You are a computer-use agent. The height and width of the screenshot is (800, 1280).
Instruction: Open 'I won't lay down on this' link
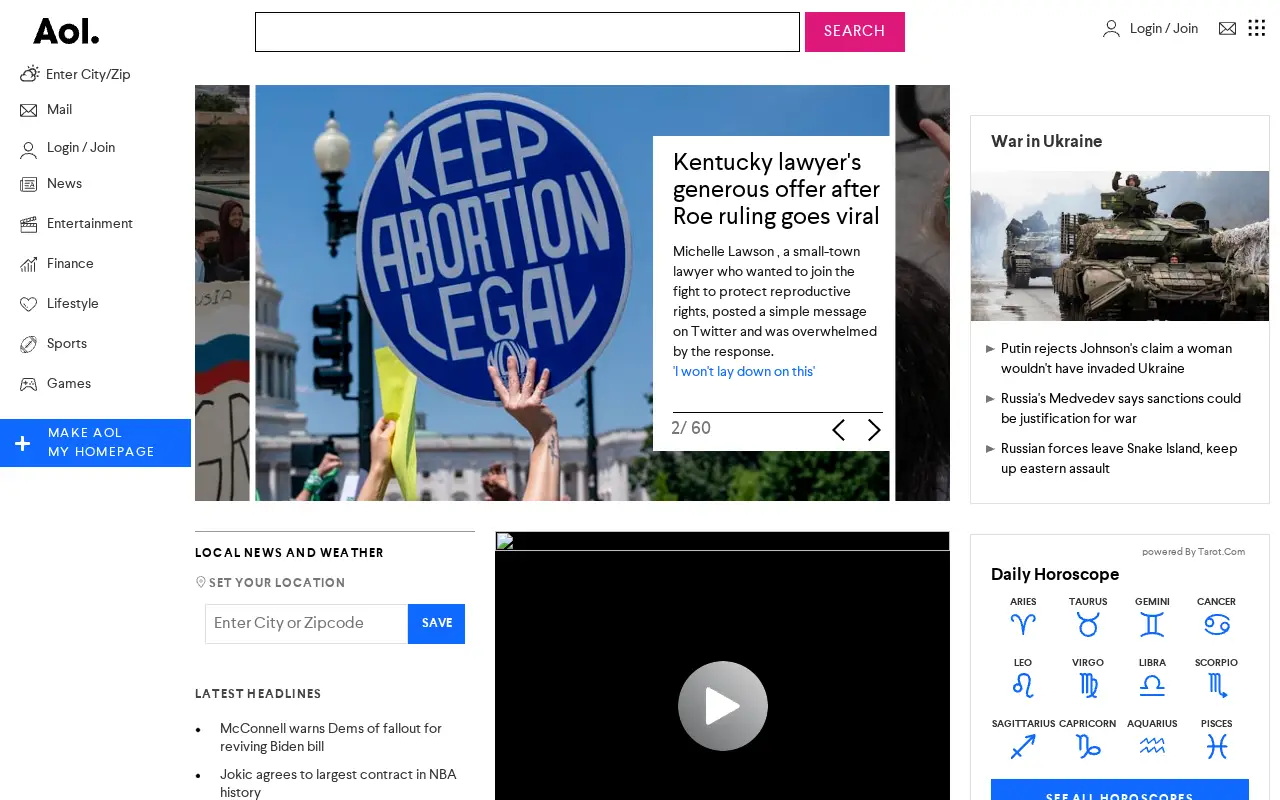coord(744,372)
